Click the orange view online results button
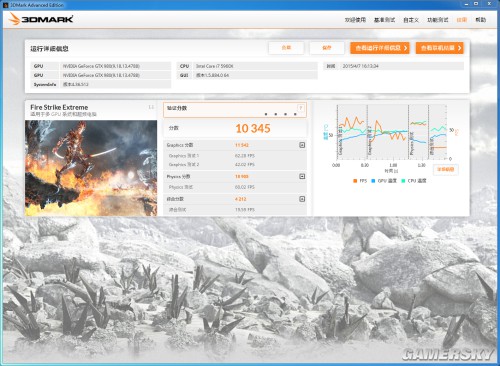The height and width of the screenshot is (366, 500). (440, 48)
